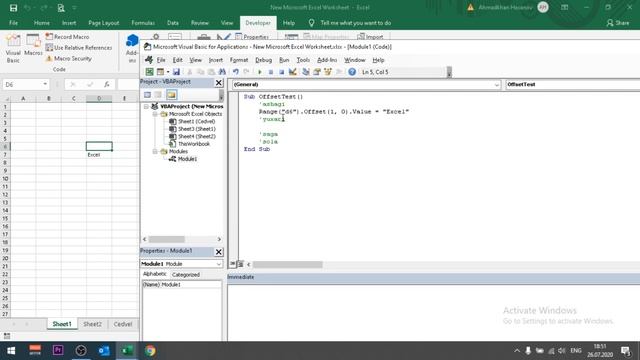Open Excel's Formulas ribbon tab
Screen dimensions: 640x360
click(143, 23)
